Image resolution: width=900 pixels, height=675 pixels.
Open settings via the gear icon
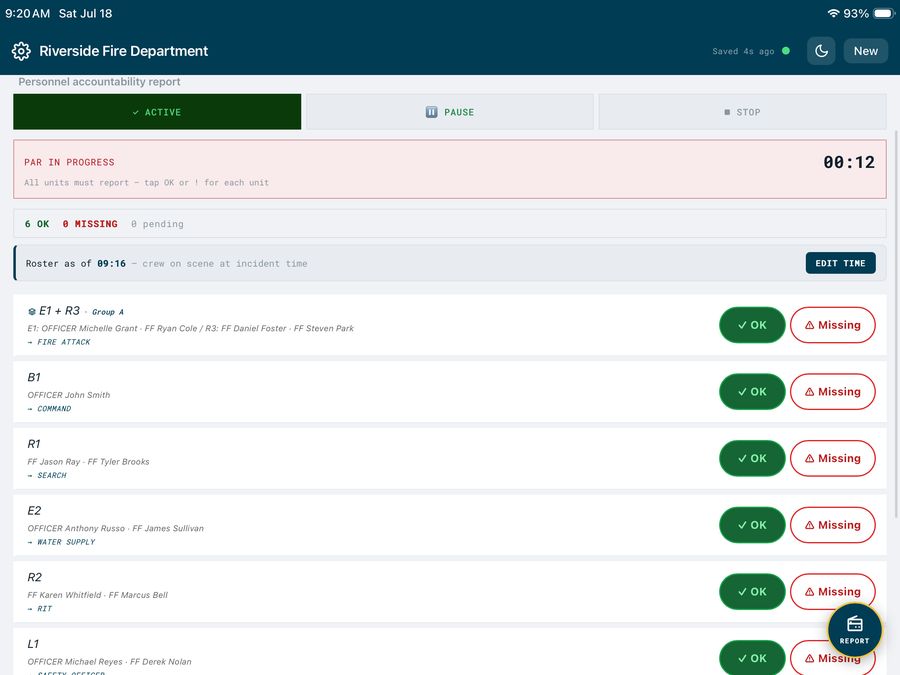point(21,51)
